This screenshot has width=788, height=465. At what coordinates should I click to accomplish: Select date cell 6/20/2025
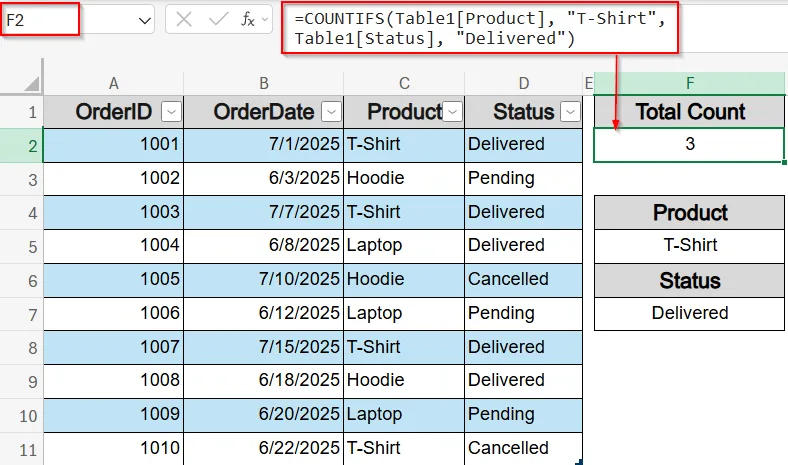(x=264, y=415)
